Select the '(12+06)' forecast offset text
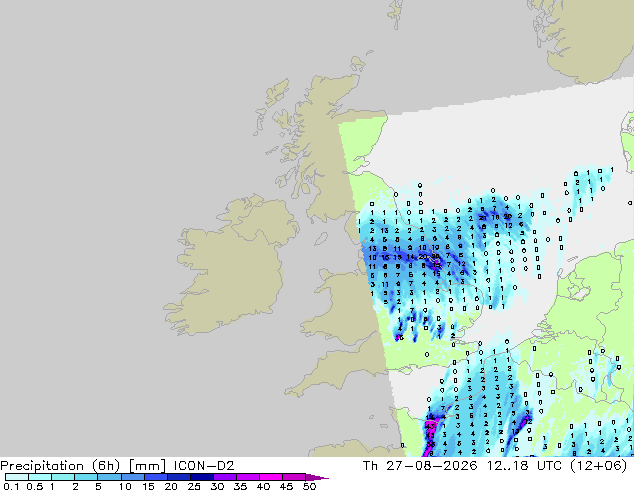The height and width of the screenshot is (490, 634). click(x=598, y=466)
